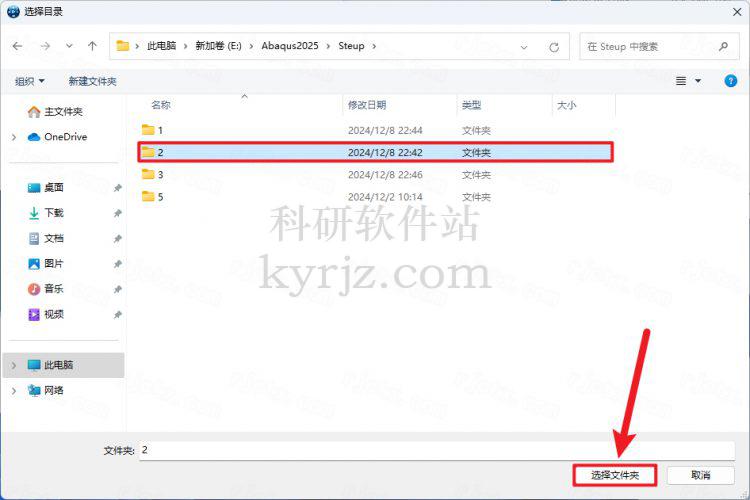Click date 2024/12/2 10:14

click(385, 197)
